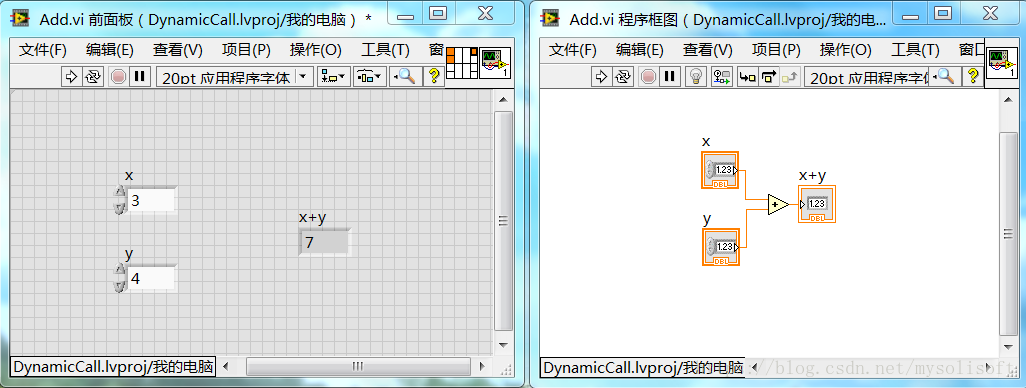Click Run Continuously in front panel toolbar

point(93,77)
